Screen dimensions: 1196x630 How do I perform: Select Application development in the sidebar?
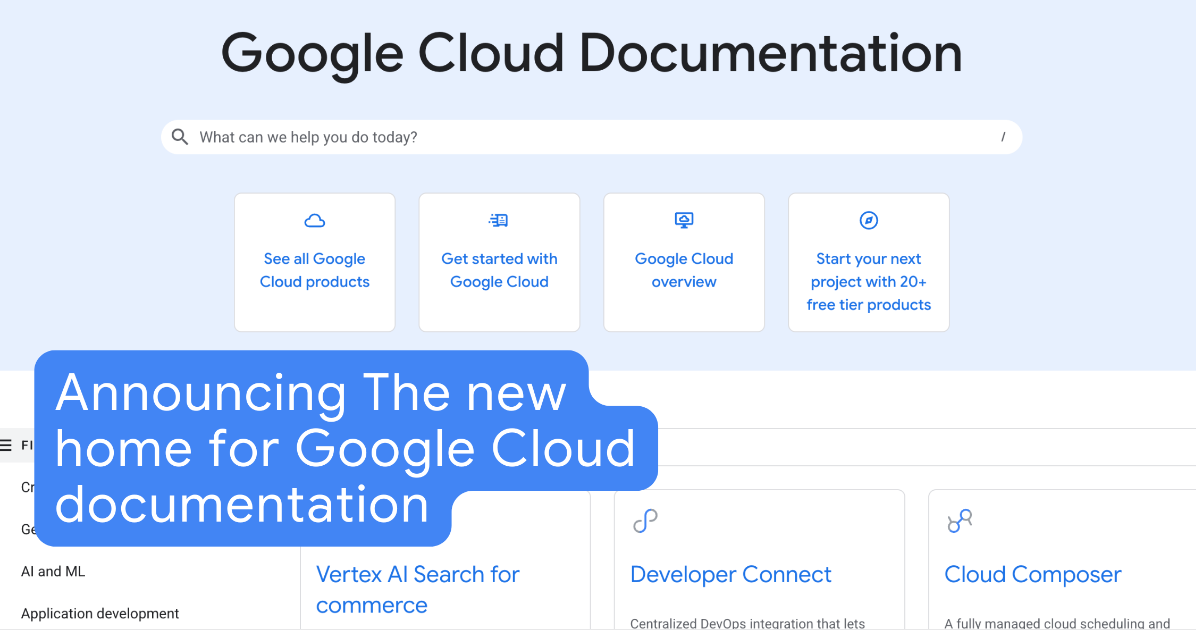100,613
